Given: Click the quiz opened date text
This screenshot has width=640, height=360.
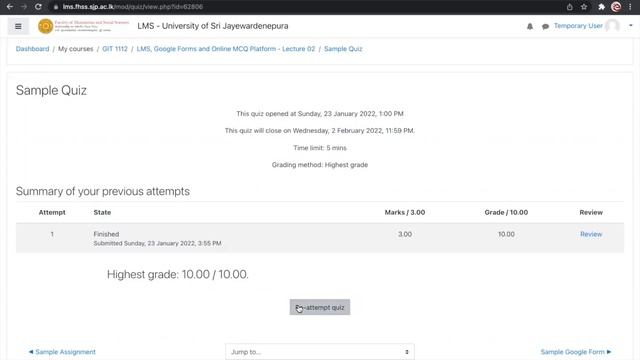Looking at the screenshot, I should coord(320,113).
